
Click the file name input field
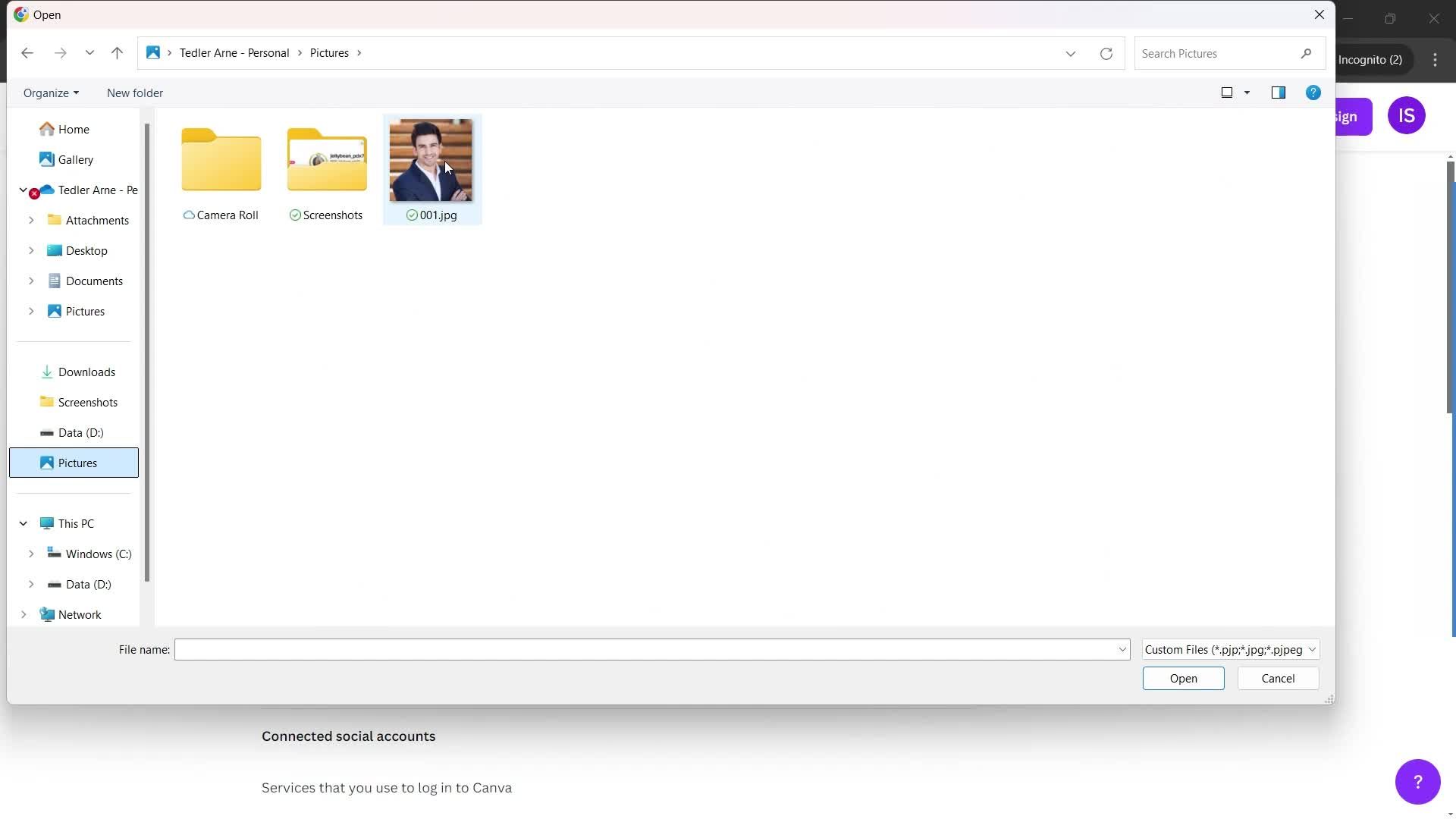(652, 649)
